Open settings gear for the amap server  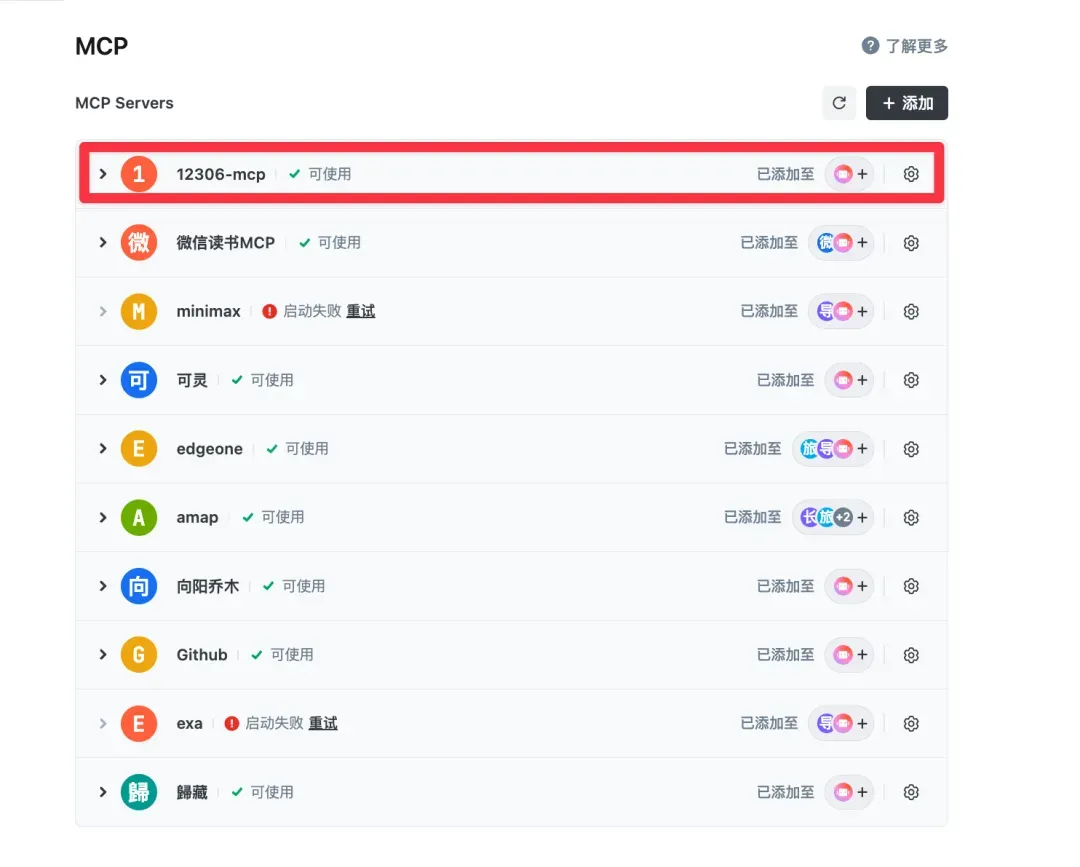click(x=911, y=517)
